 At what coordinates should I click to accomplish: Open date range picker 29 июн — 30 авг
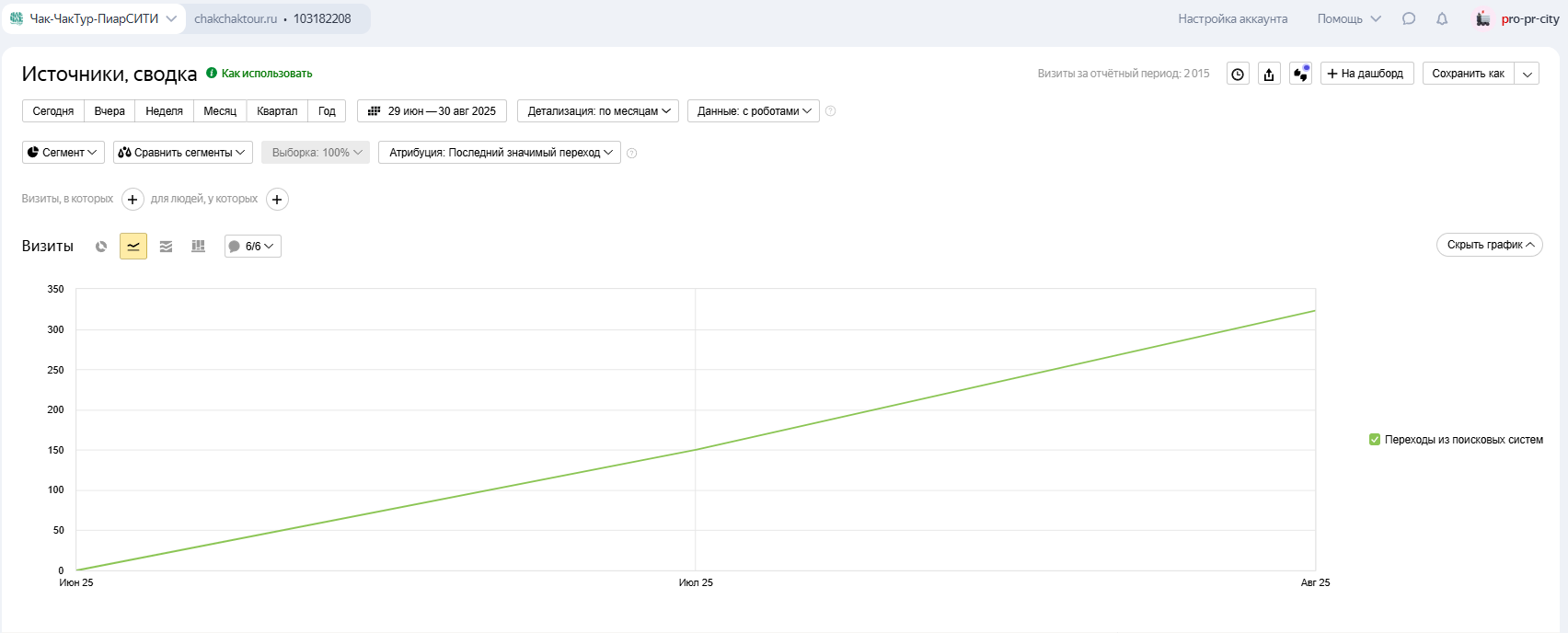[x=432, y=111]
